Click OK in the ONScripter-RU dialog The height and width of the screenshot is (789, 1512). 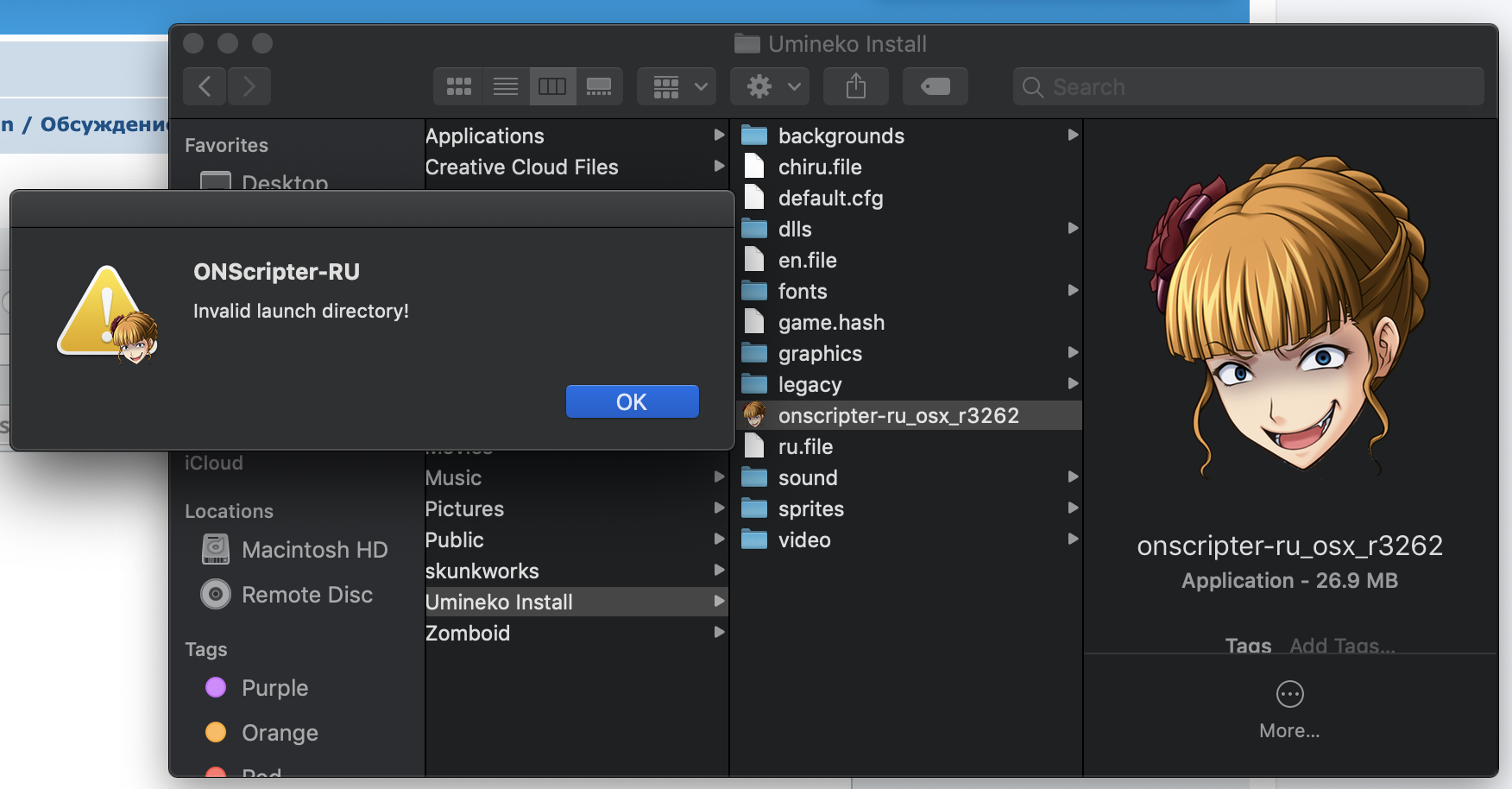tap(632, 401)
